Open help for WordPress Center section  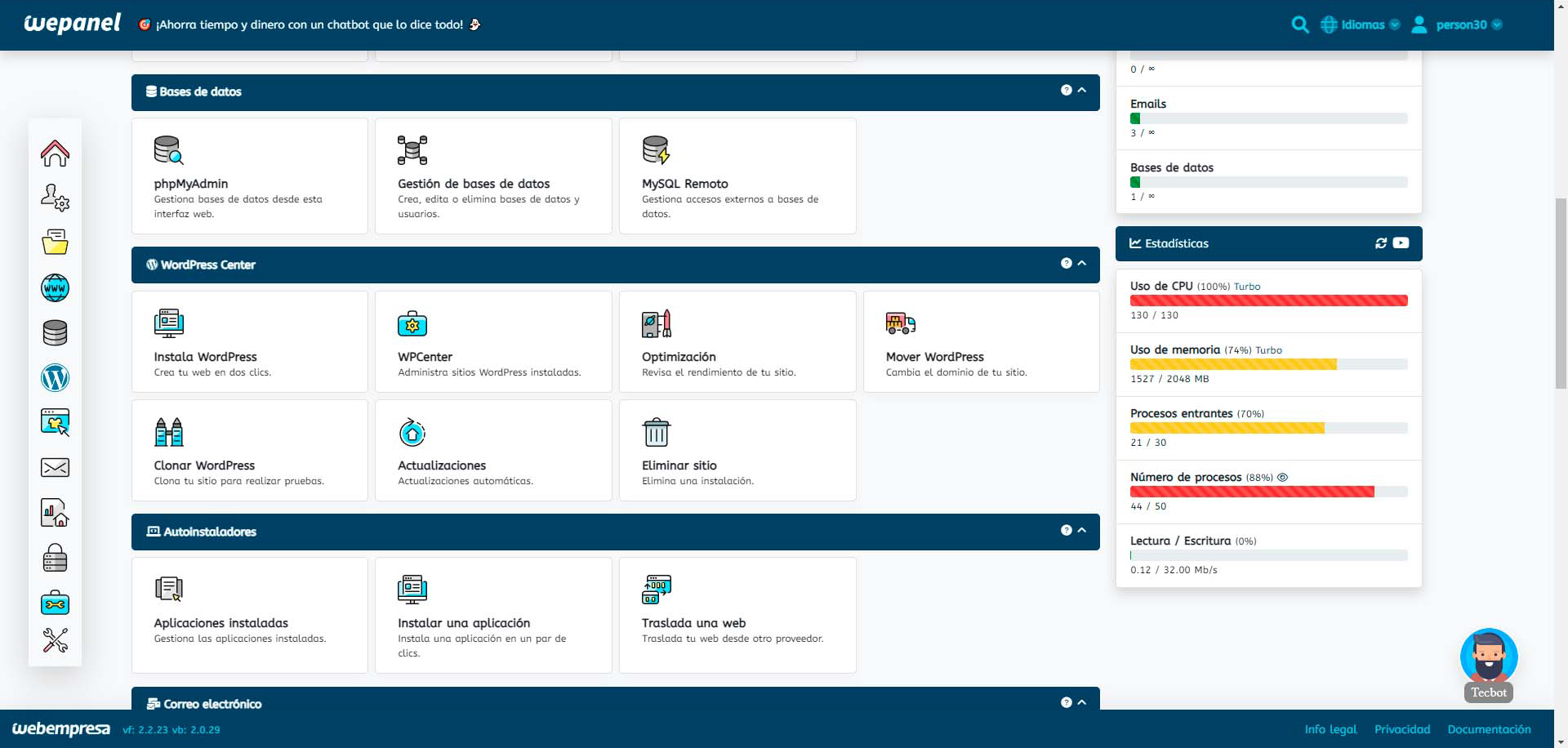pyautogui.click(x=1066, y=264)
